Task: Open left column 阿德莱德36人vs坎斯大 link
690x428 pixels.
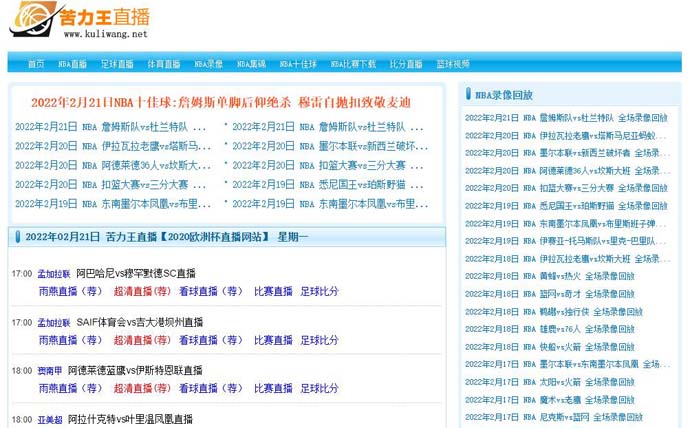Action: point(113,165)
